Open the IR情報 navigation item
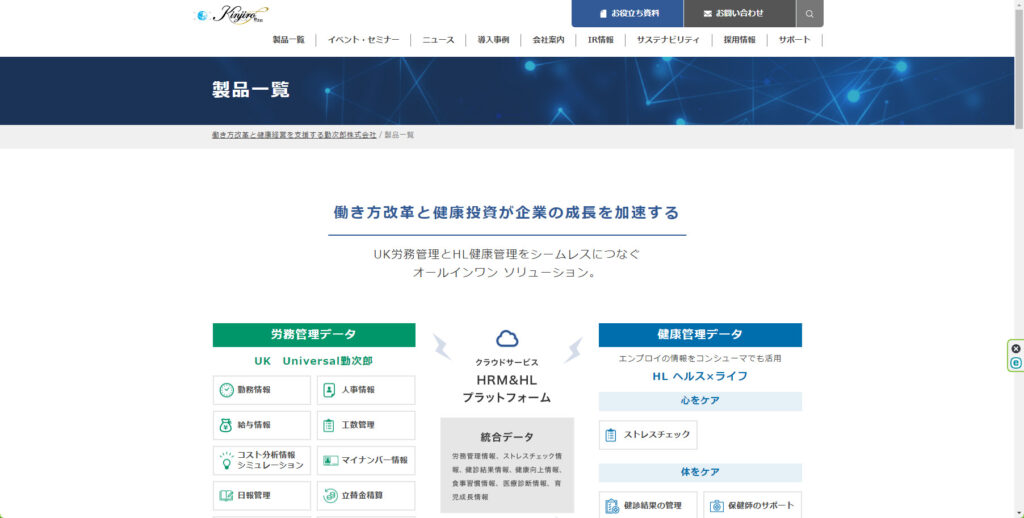The height and width of the screenshot is (518, 1024). click(x=600, y=40)
